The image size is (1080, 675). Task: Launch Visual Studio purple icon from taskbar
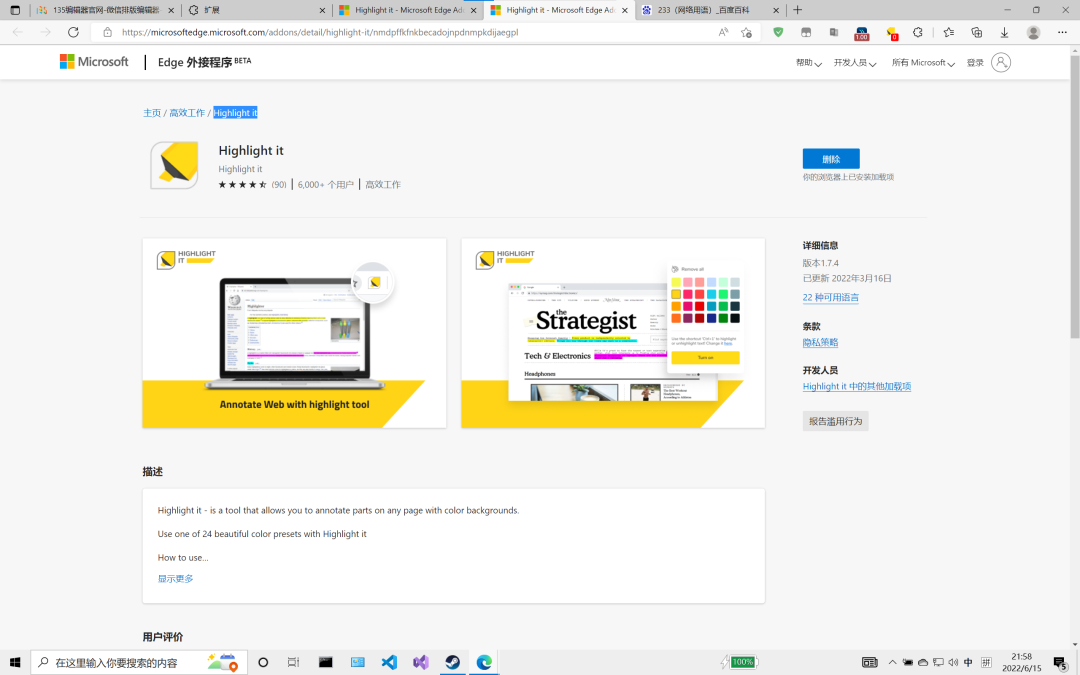click(421, 663)
